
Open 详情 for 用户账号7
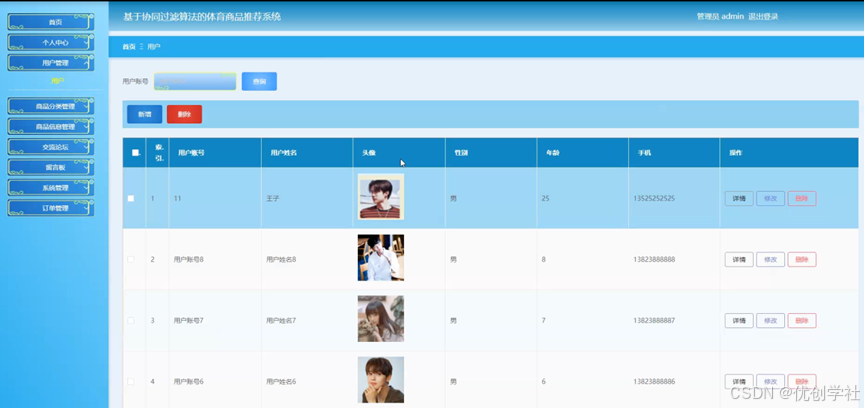(739, 320)
